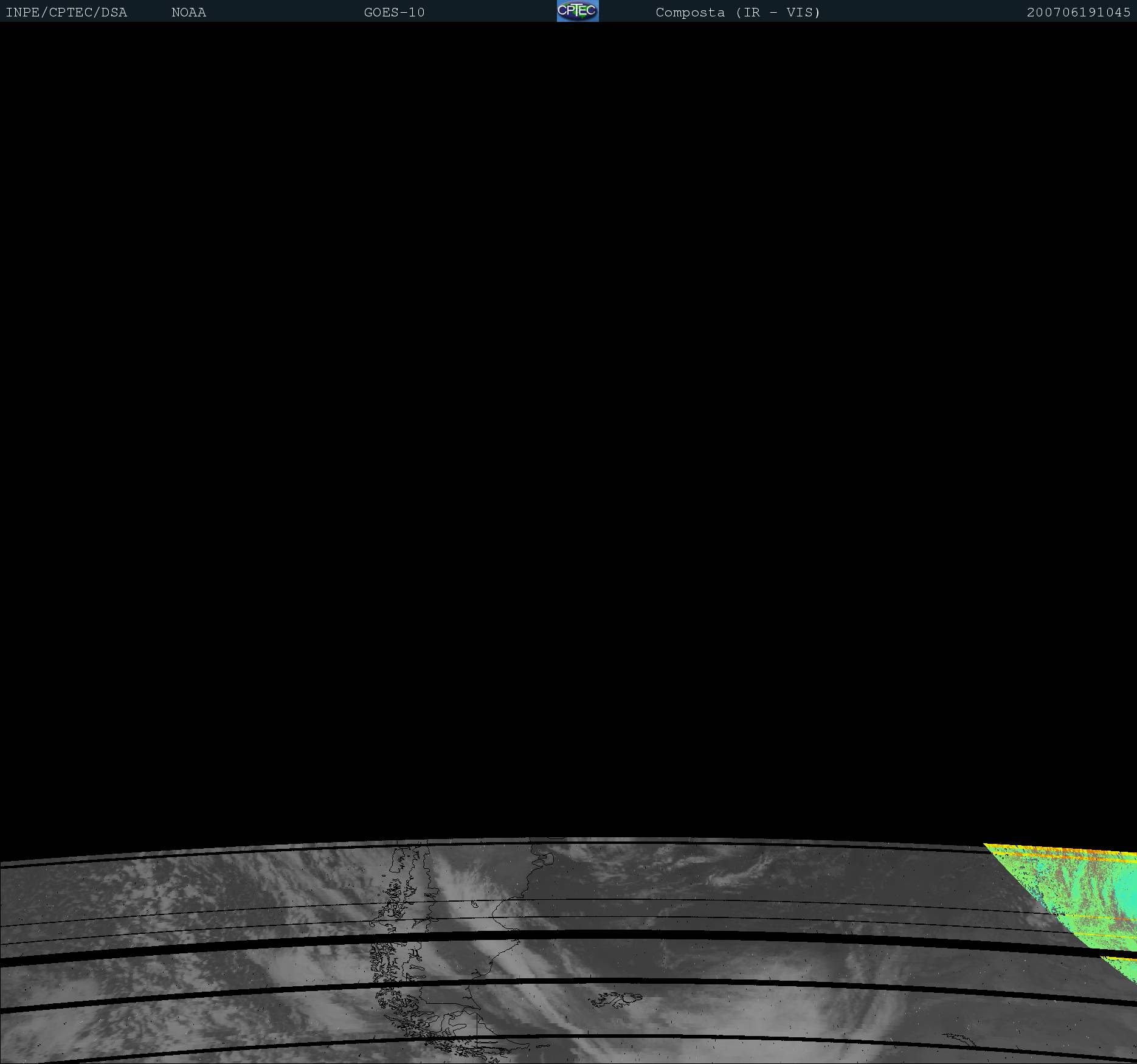
Task: Click the INPE/CPTEC/DSA header text
Action: 66,12
